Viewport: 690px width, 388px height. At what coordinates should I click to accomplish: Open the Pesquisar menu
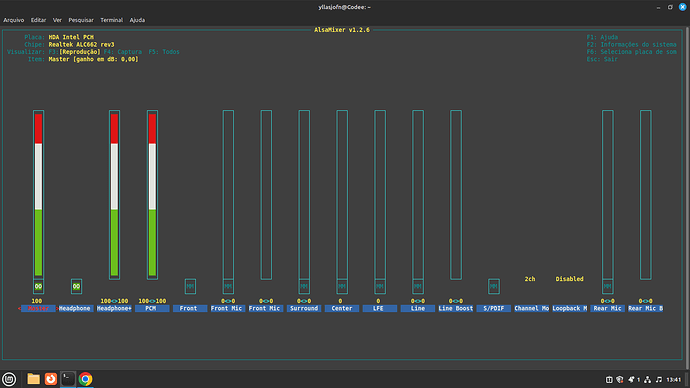(x=81, y=20)
